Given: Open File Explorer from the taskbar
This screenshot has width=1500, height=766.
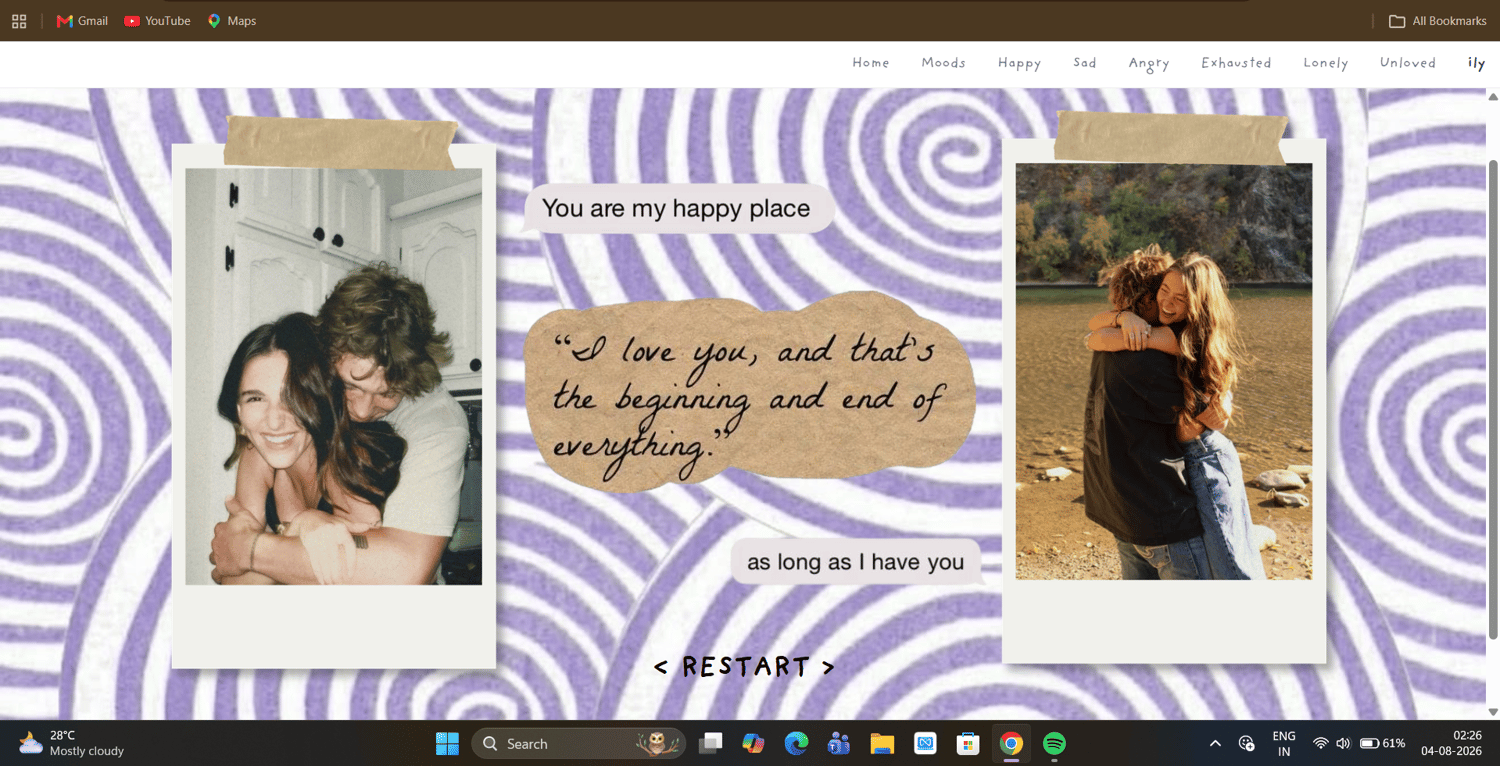Looking at the screenshot, I should point(882,743).
